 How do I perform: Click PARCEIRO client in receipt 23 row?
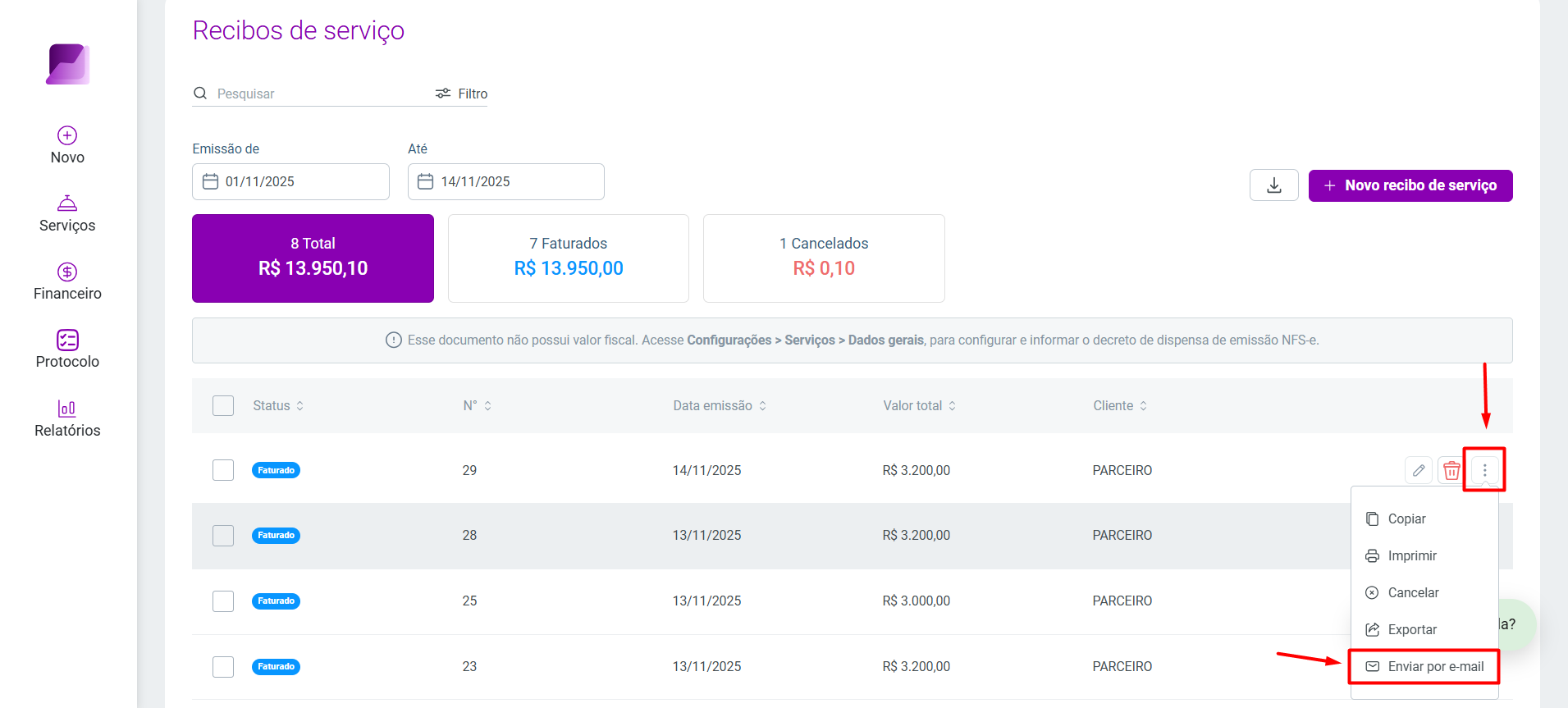[1122, 666]
